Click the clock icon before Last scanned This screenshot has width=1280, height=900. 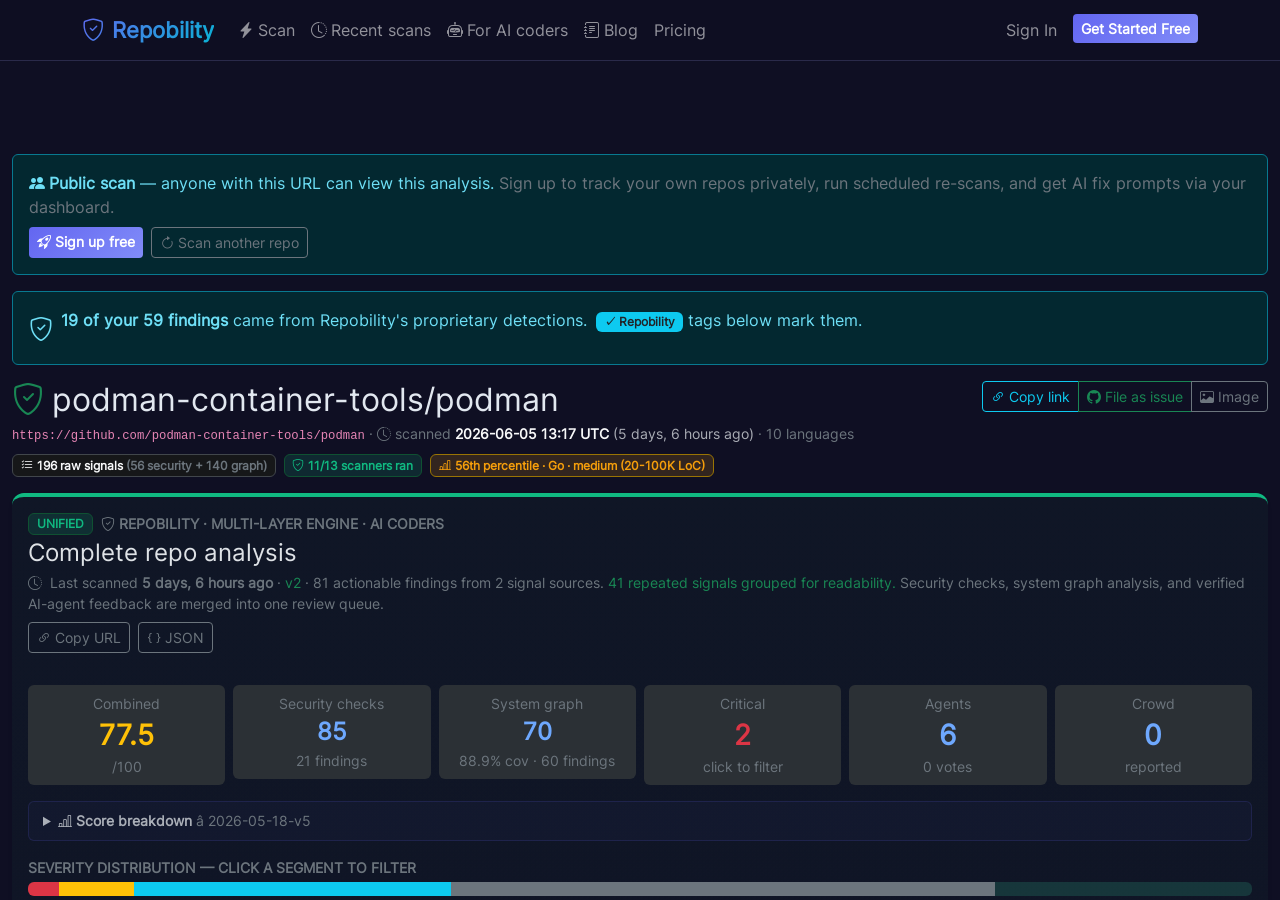pos(35,583)
